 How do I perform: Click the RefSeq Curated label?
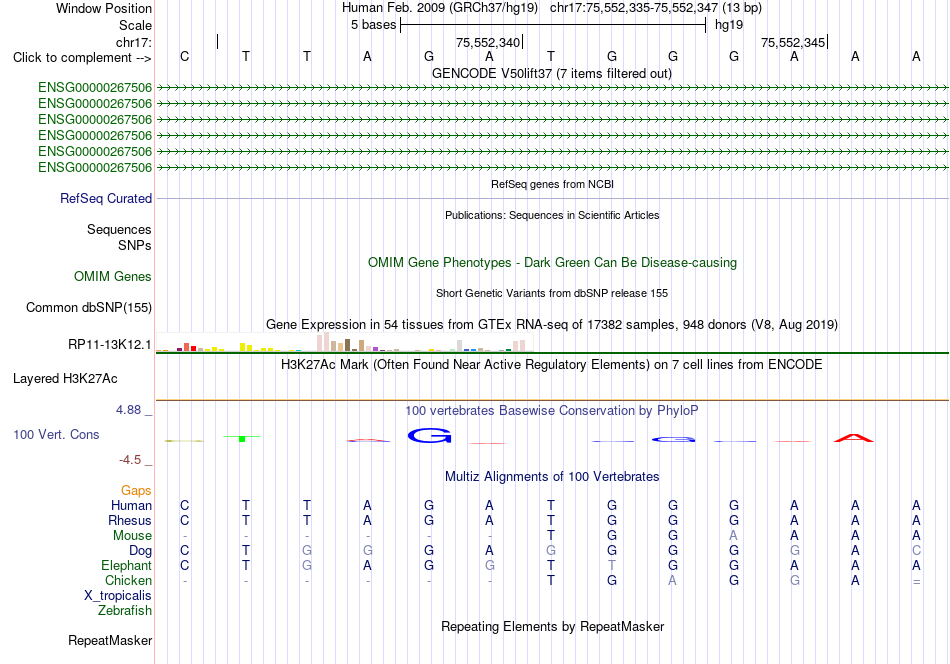coord(106,199)
